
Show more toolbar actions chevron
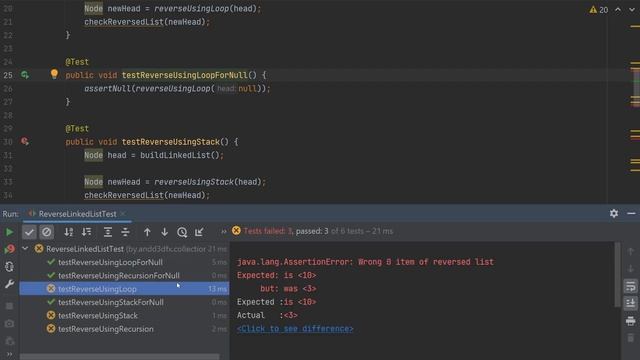(224, 231)
